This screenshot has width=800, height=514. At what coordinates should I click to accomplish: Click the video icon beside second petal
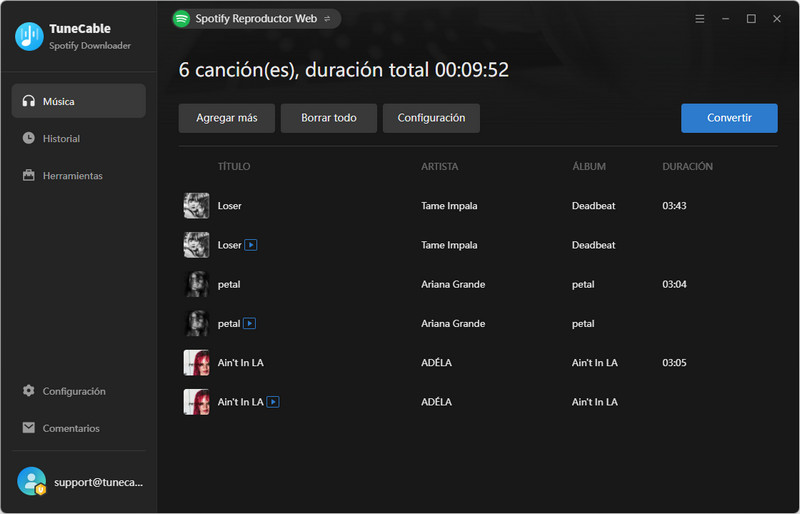[249, 324]
